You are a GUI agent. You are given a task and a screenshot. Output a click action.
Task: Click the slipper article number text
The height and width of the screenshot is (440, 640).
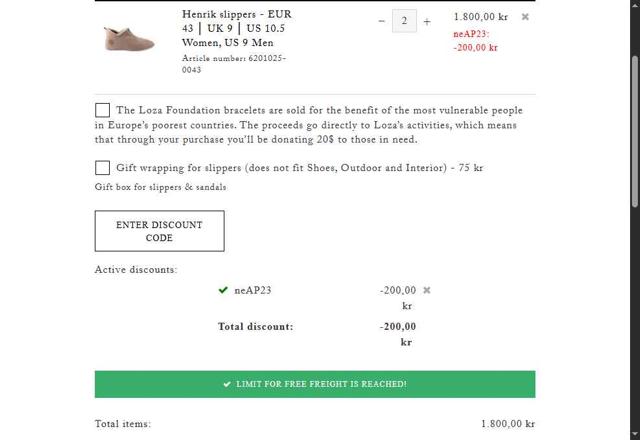(234, 64)
